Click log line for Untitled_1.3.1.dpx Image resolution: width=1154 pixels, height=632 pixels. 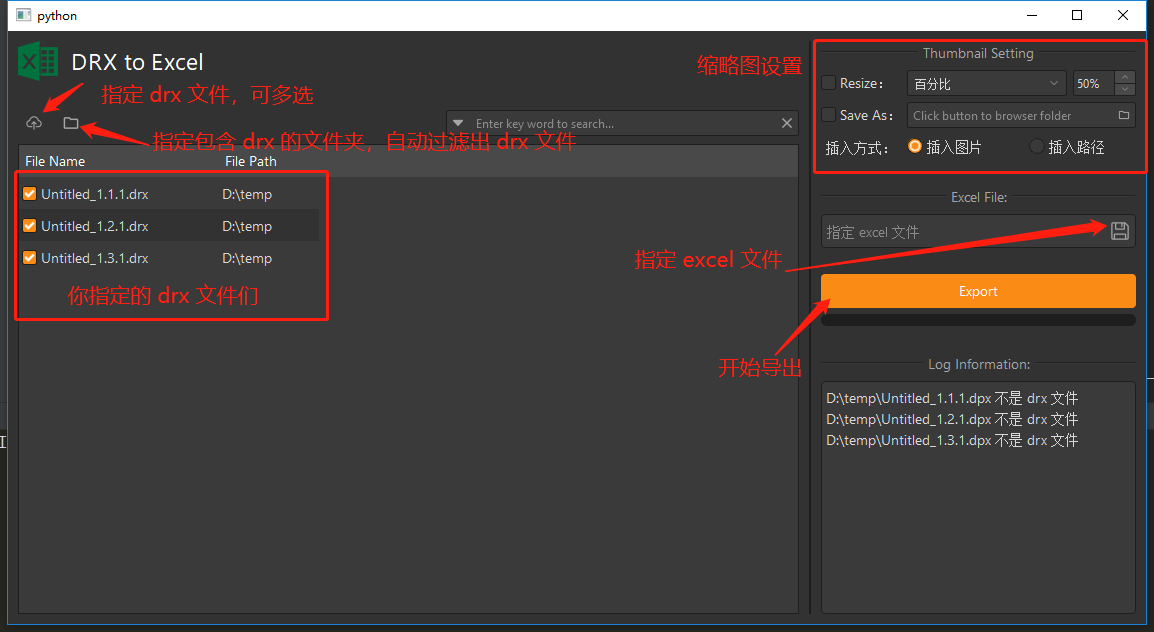(952, 440)
